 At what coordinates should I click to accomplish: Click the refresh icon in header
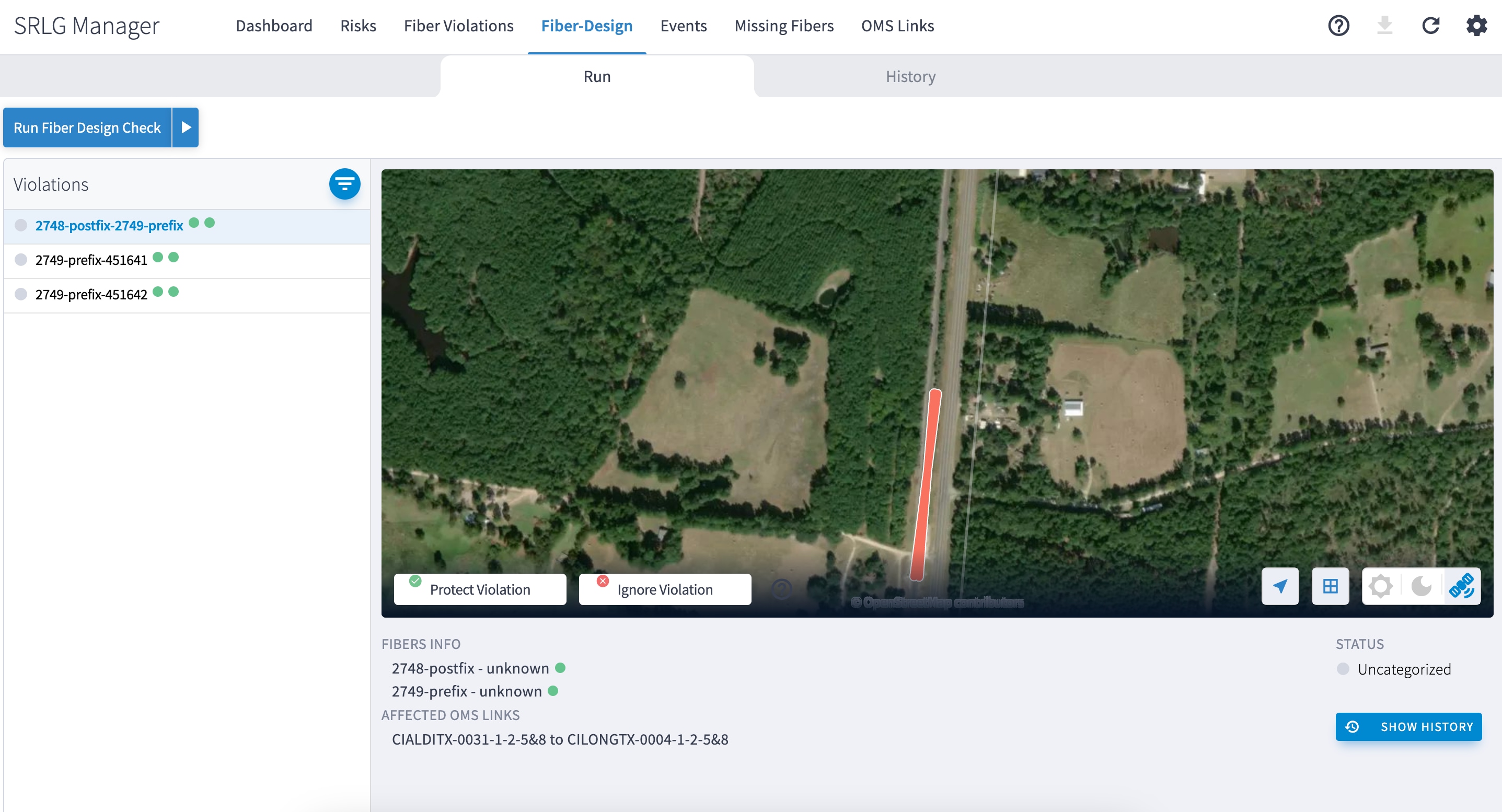click(x=1431, y=26)
